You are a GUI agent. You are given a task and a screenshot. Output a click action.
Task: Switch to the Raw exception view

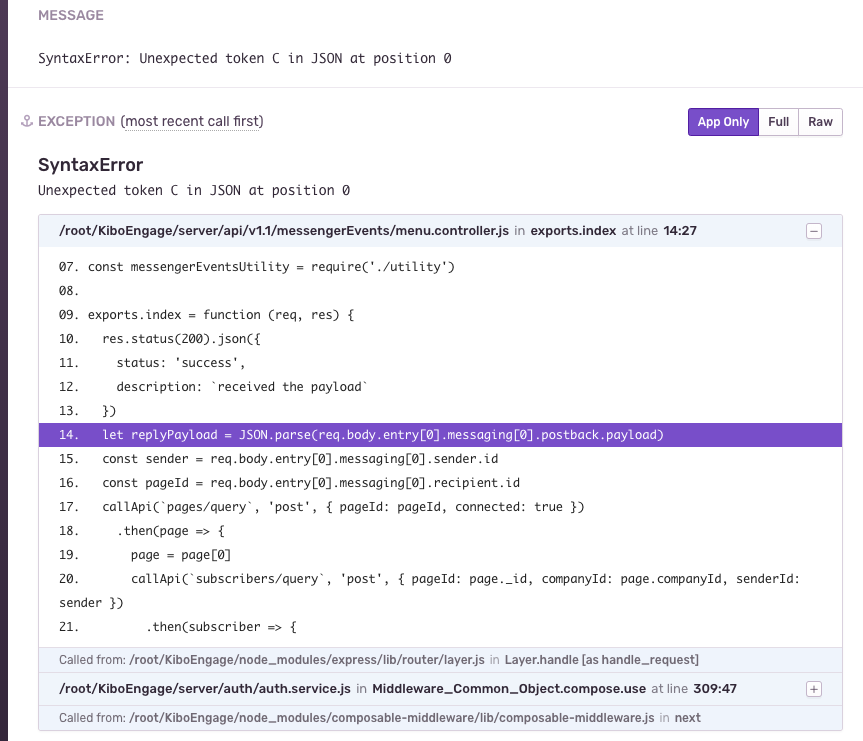820,121
